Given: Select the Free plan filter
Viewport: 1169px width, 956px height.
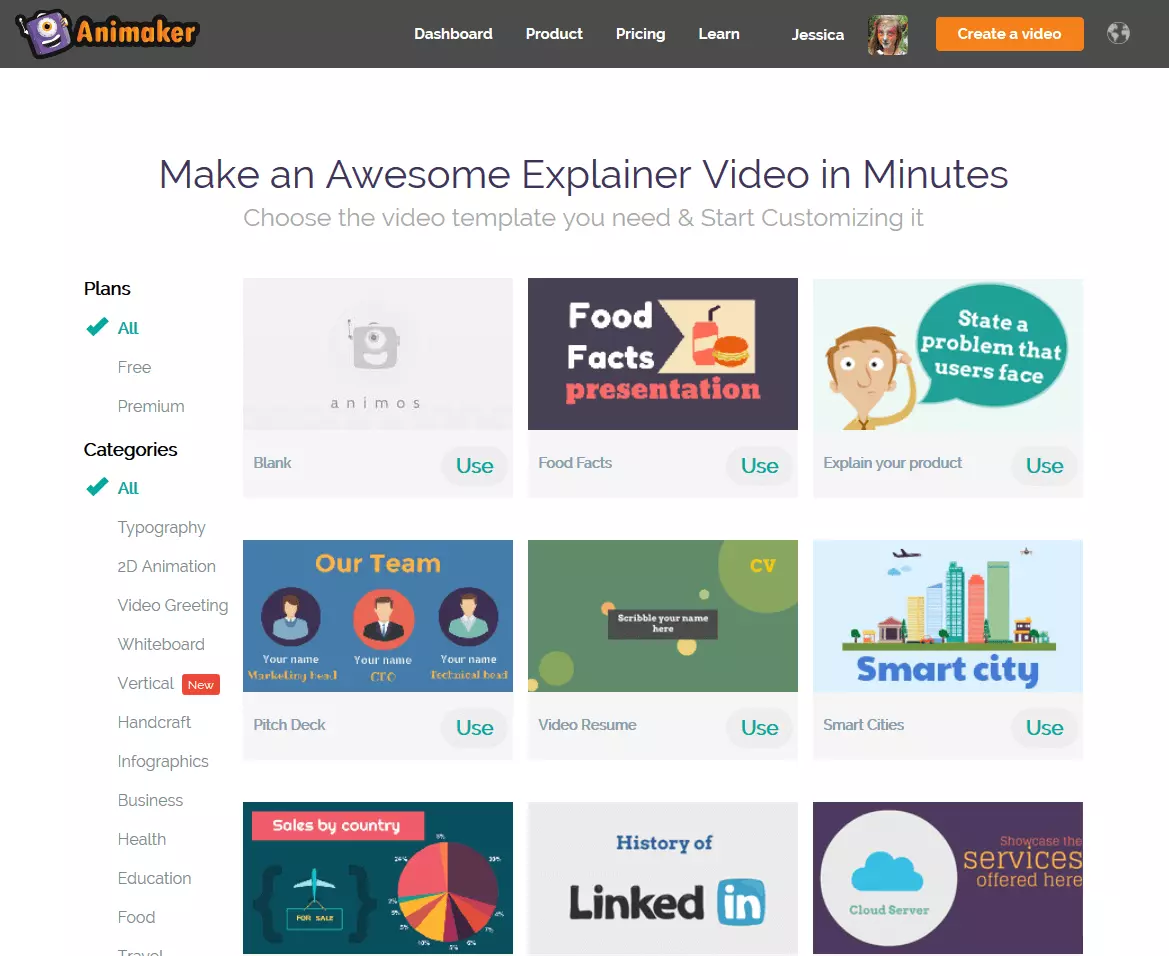Looking at the screenshot, I should (x=134, y=367).
